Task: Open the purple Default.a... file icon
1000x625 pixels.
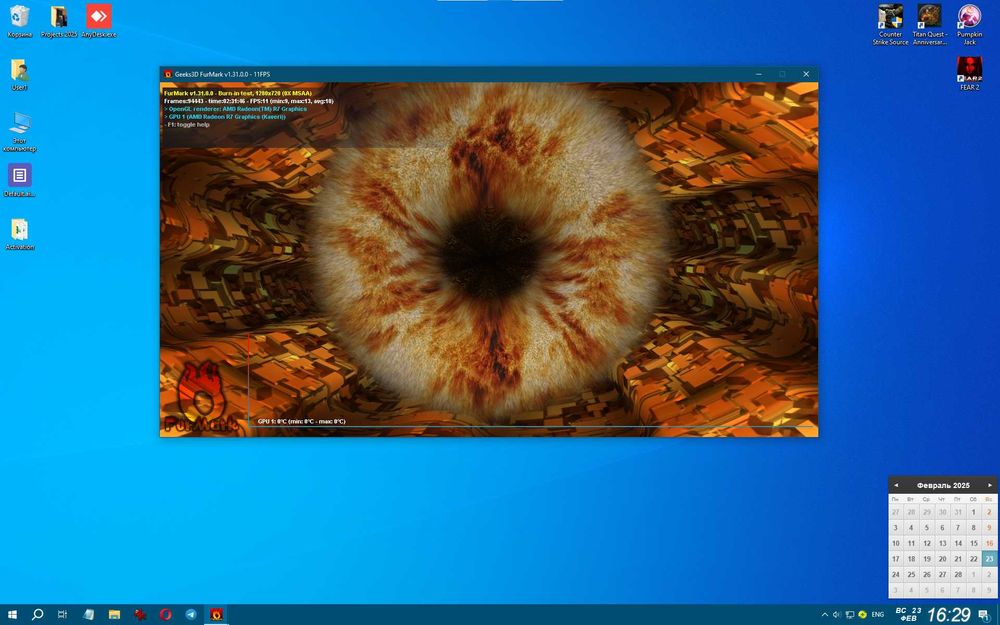Action: click(x=20, y=180)
